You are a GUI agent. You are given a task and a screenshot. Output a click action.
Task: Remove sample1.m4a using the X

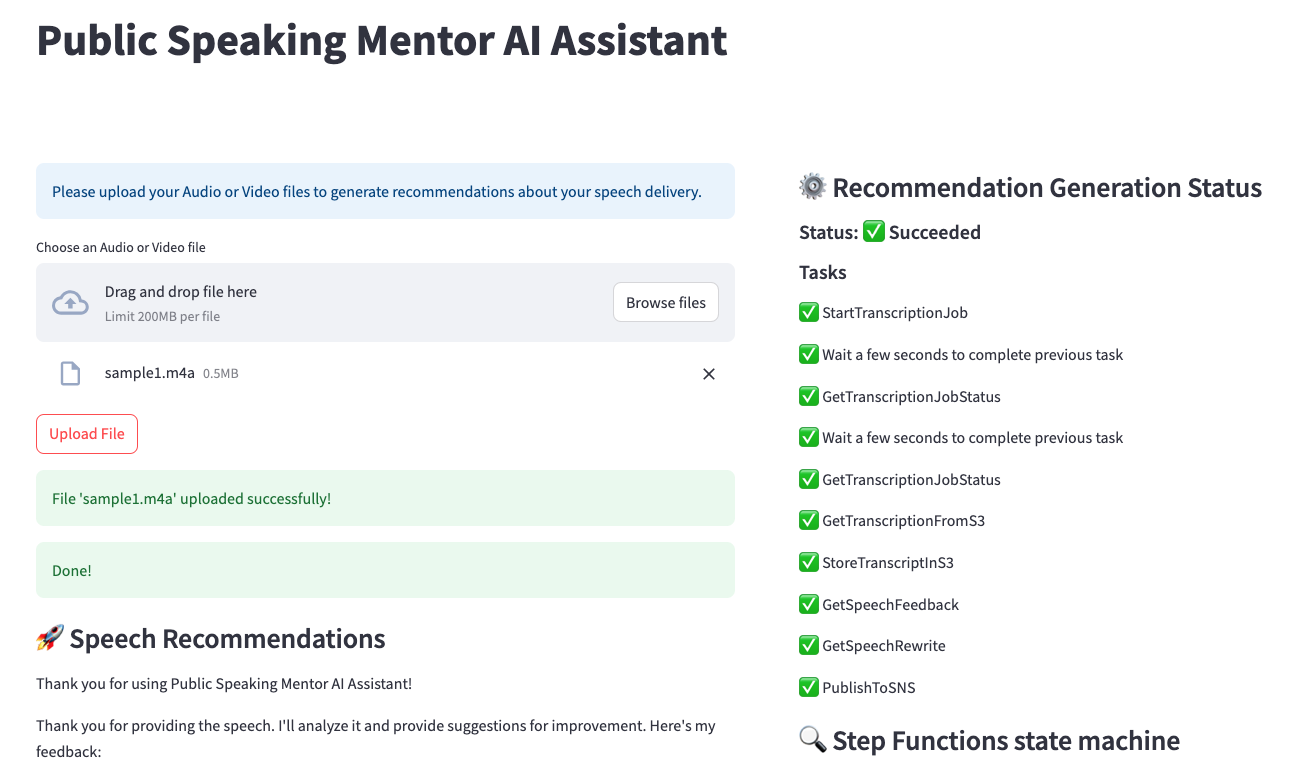[708, 373]
